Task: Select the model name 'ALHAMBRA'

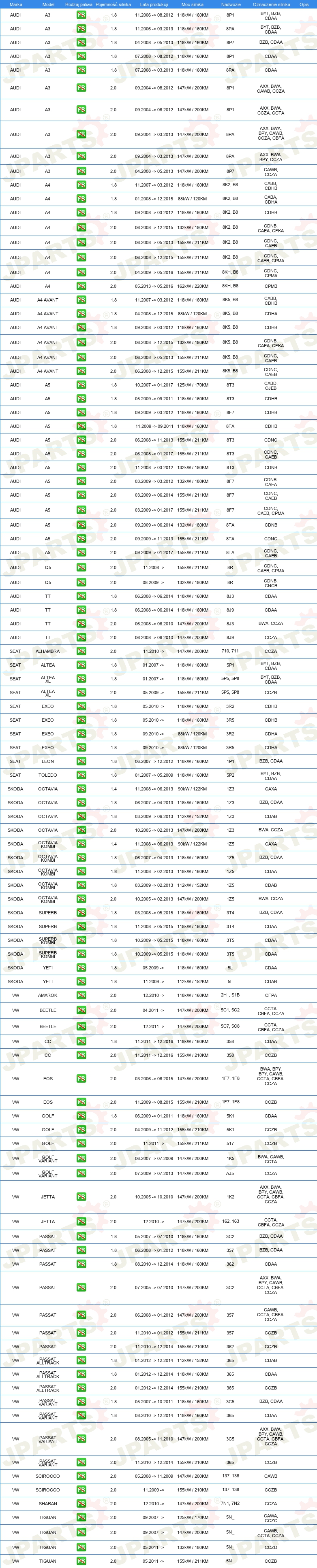Action: point(48,651)
